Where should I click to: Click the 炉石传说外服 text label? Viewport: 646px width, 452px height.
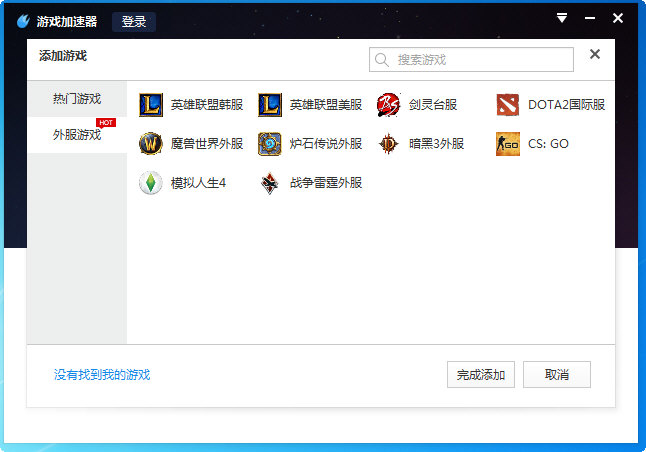[326, 144]
